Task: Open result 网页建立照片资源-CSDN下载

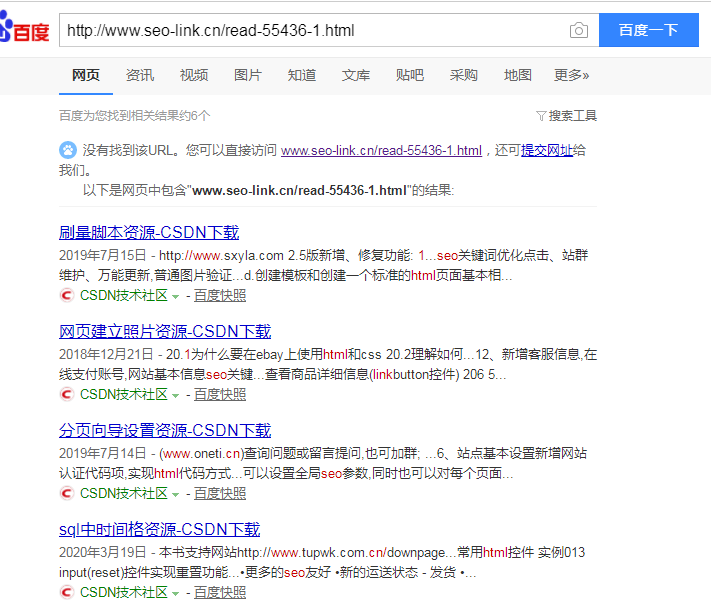Action: coord(165,331)
